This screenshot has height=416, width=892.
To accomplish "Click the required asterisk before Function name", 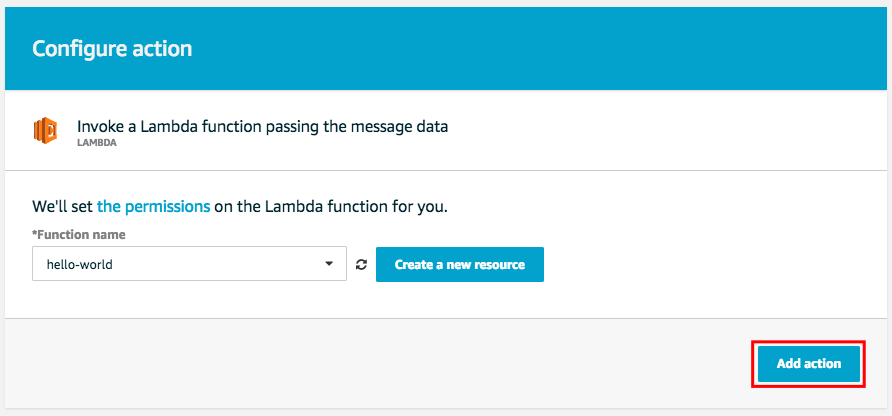I will coord(35,234).
